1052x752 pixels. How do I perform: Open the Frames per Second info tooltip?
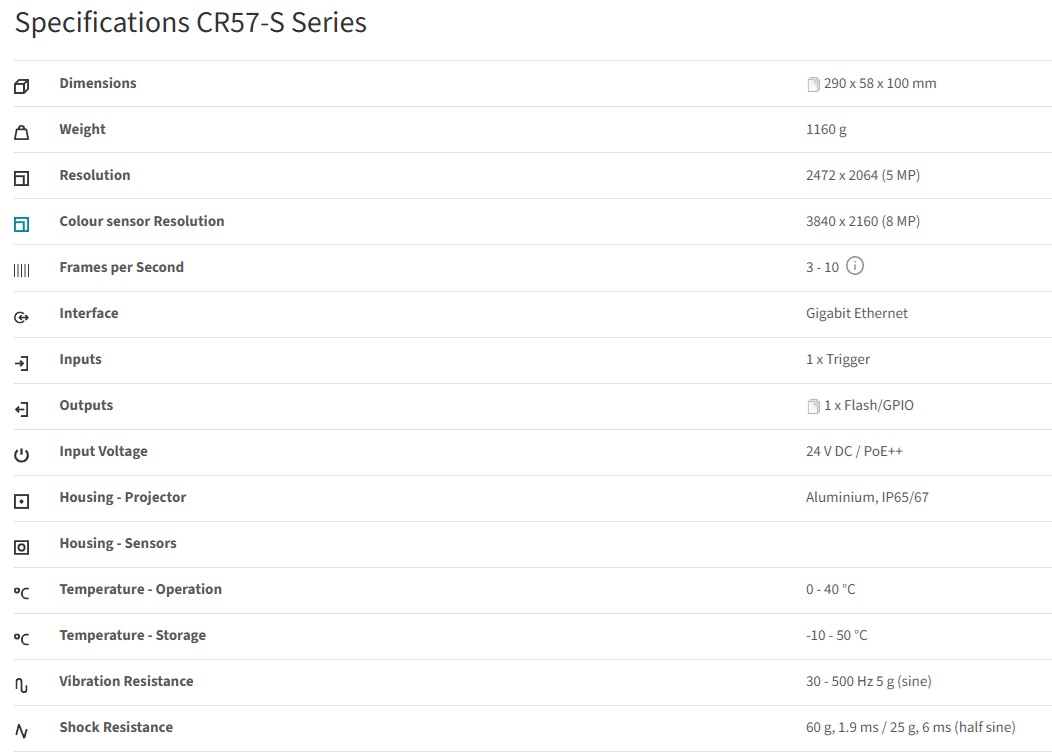coord(855,266)
